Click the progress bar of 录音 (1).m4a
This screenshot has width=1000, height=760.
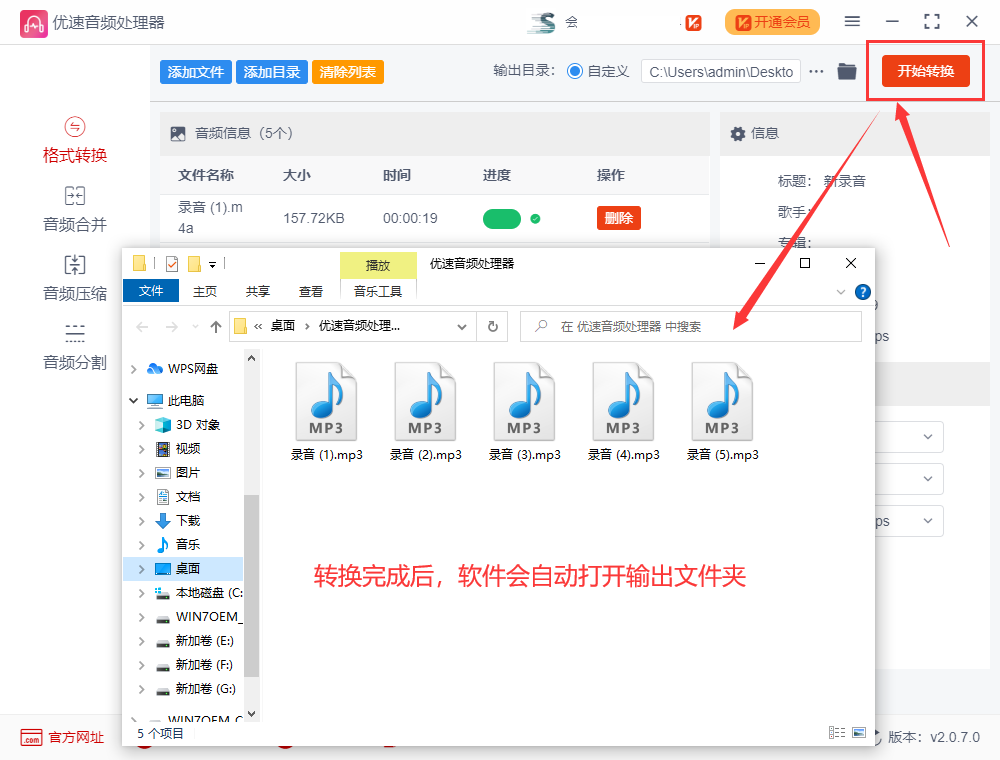[x=502, y=219]
